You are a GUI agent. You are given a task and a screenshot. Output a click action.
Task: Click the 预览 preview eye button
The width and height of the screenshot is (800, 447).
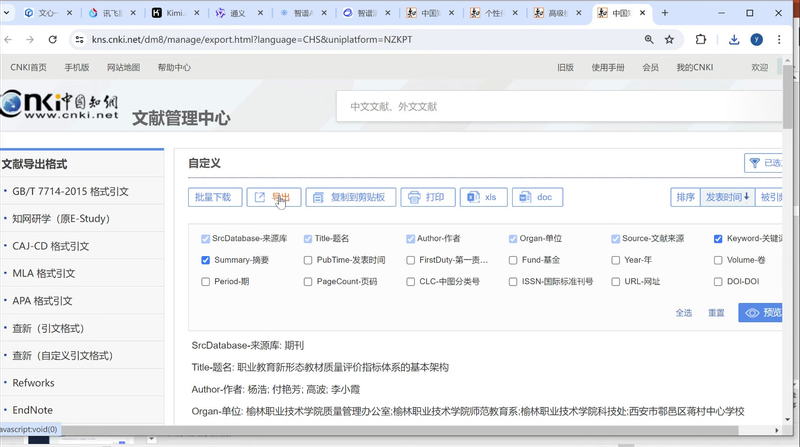point(762,313)
